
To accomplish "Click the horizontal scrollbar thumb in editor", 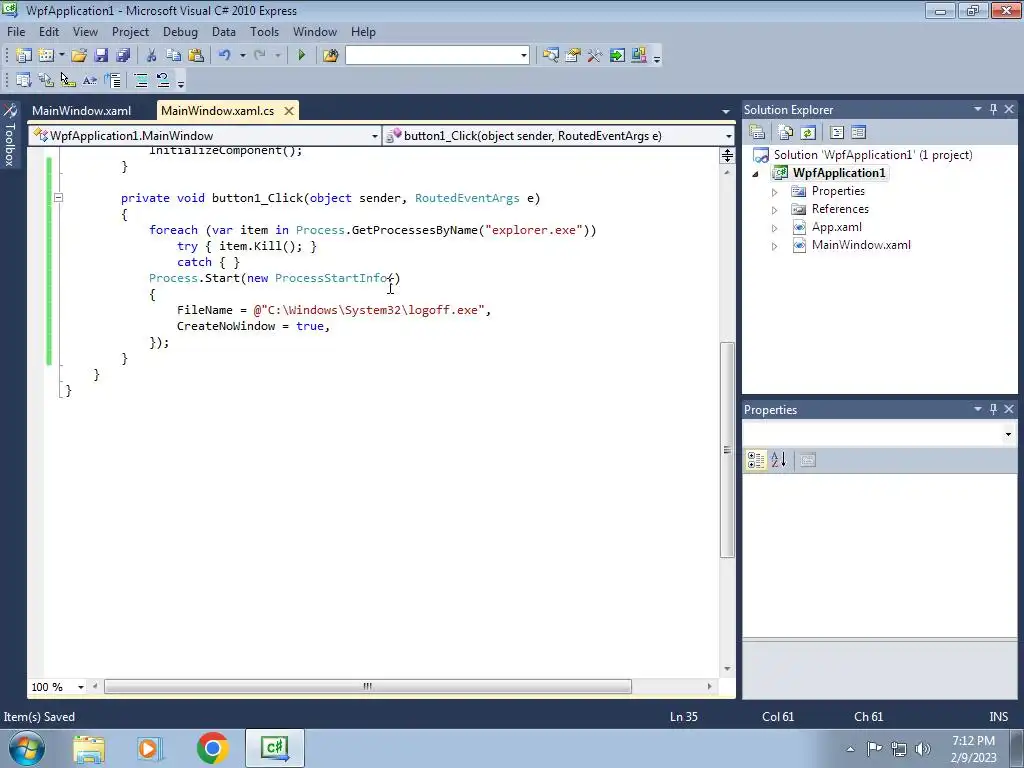I will [368, 686].
